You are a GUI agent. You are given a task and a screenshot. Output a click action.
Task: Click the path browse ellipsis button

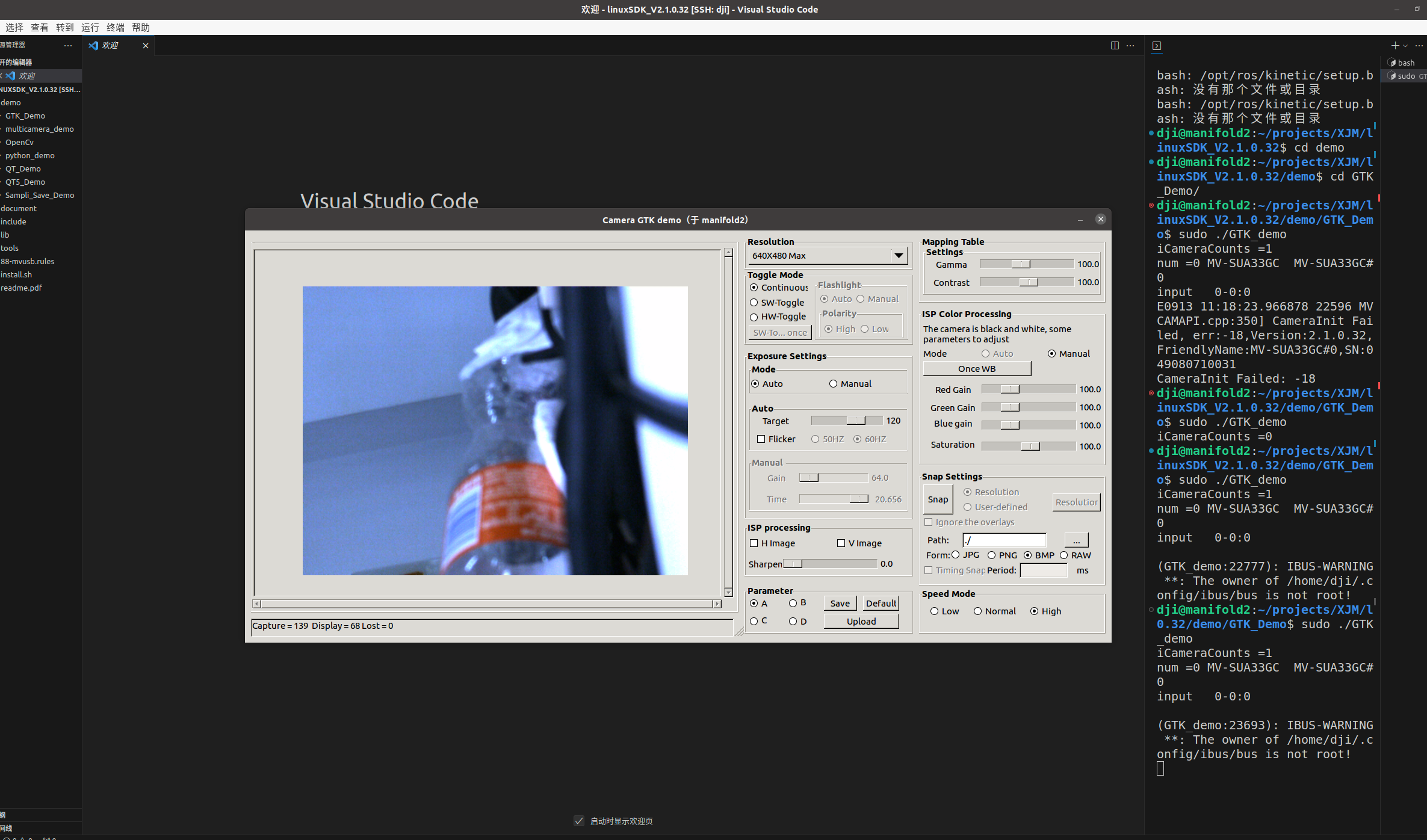click(1076, 540)
